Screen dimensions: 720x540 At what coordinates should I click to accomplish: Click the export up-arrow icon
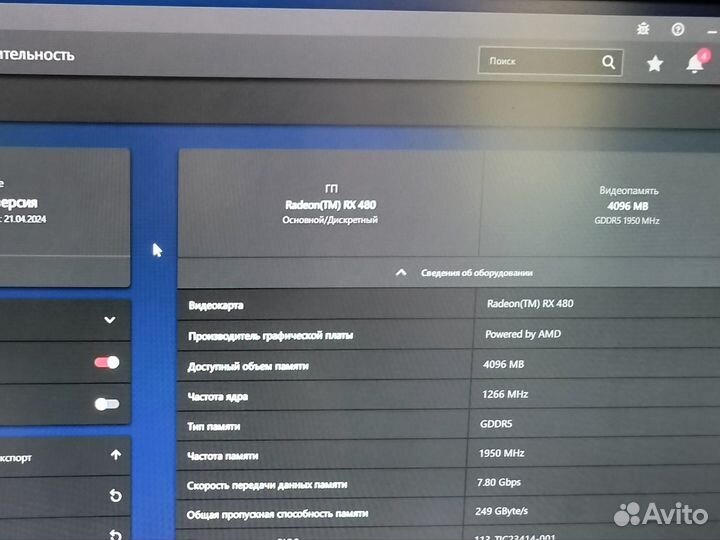[116, 455]
